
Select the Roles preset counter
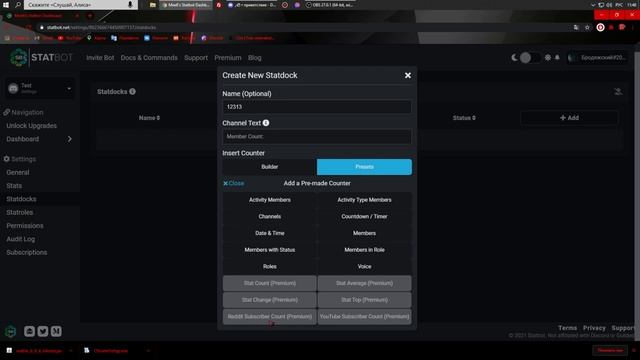tap(269, 267)
